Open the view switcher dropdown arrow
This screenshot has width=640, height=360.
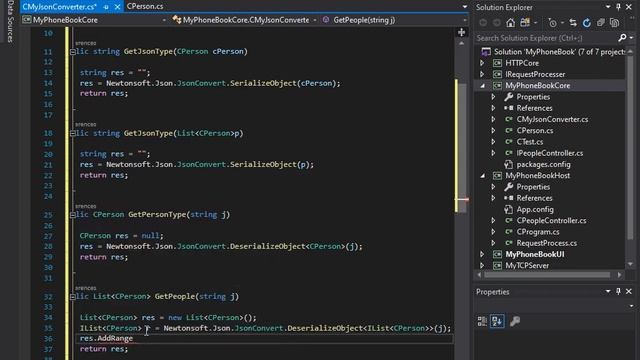(535, 23)
